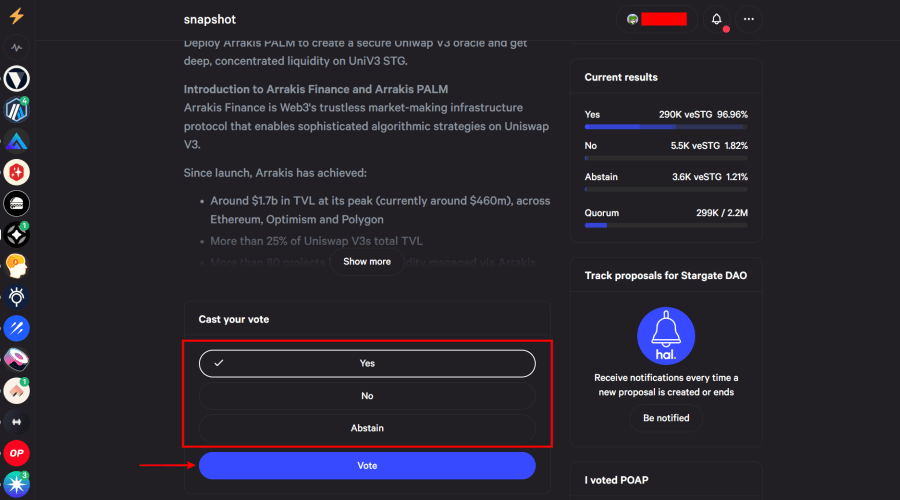Image resolution: width=900 pixels, height=500 pixels.
Task: Open the notifications bell
Action: point(716,19)
